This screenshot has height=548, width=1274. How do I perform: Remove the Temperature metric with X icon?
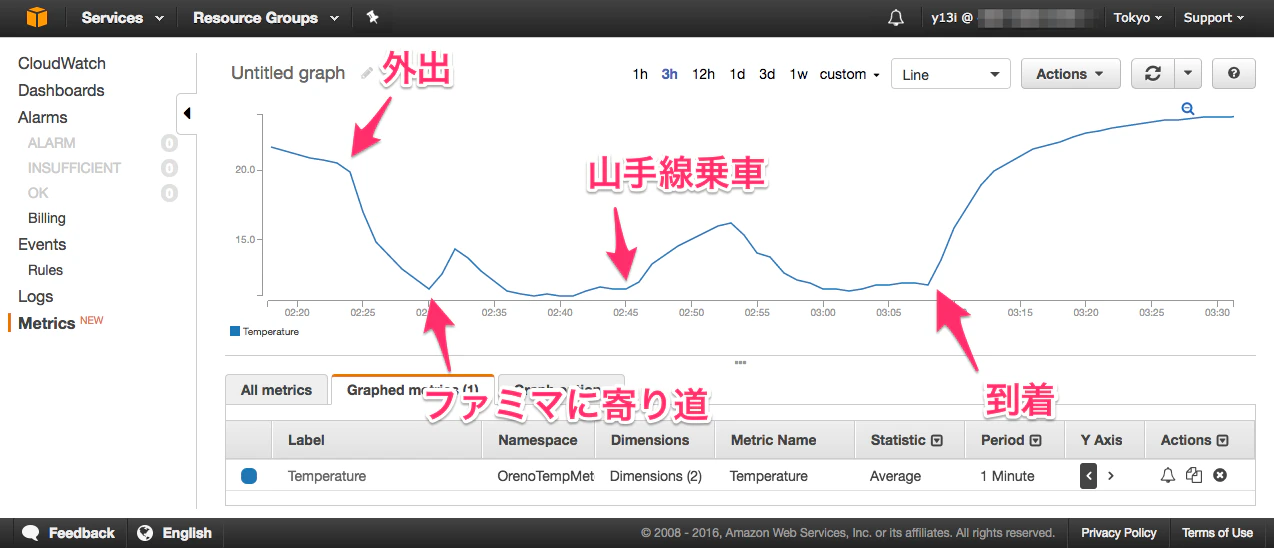coord(1220,476)
